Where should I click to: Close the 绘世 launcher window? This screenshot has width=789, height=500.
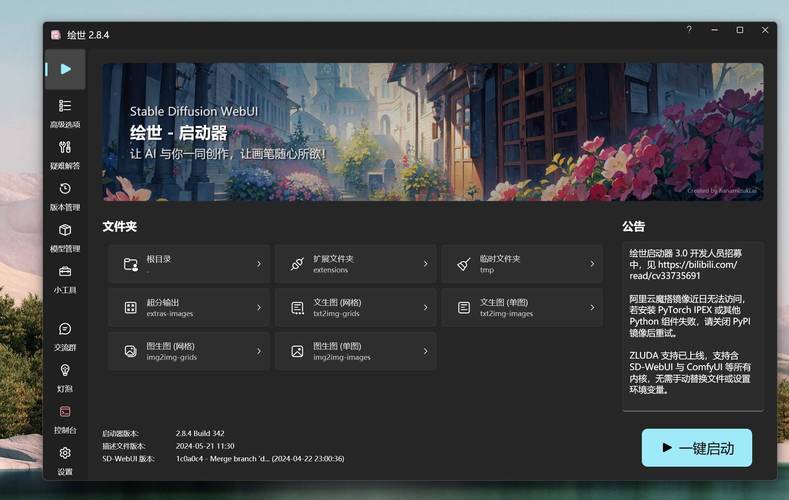(x=765, y=30)
